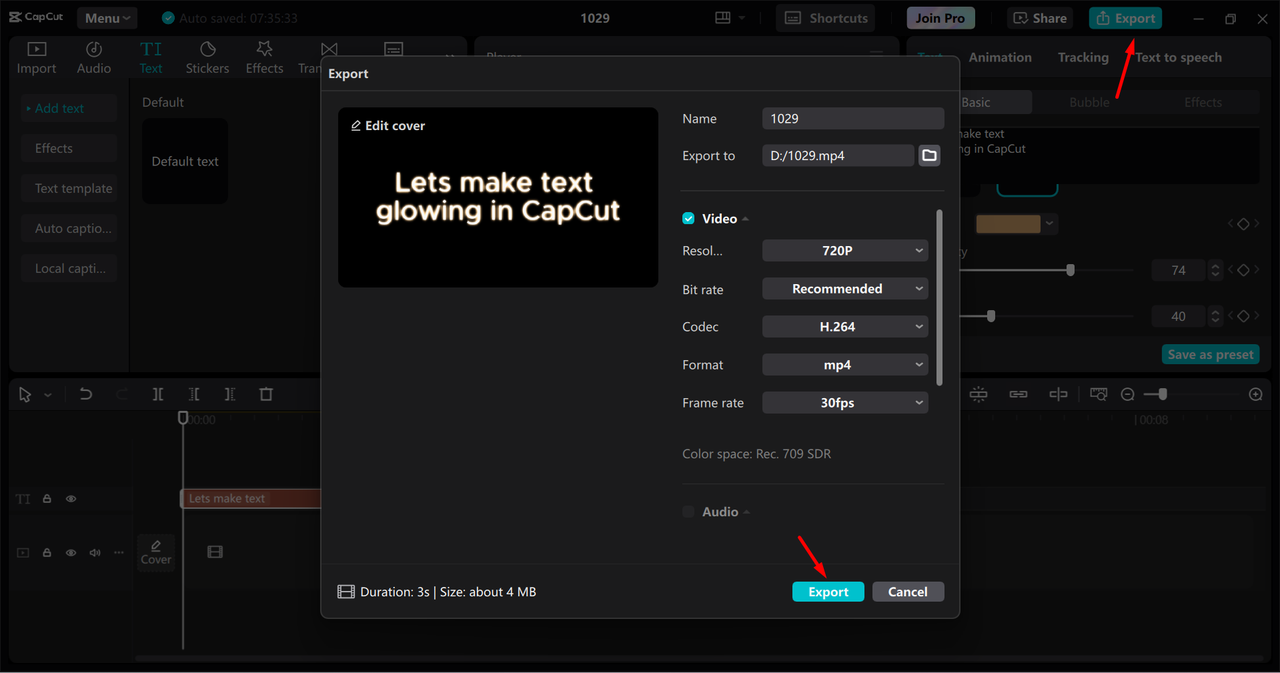Open the pointer tool dropdown arrow

48,395
